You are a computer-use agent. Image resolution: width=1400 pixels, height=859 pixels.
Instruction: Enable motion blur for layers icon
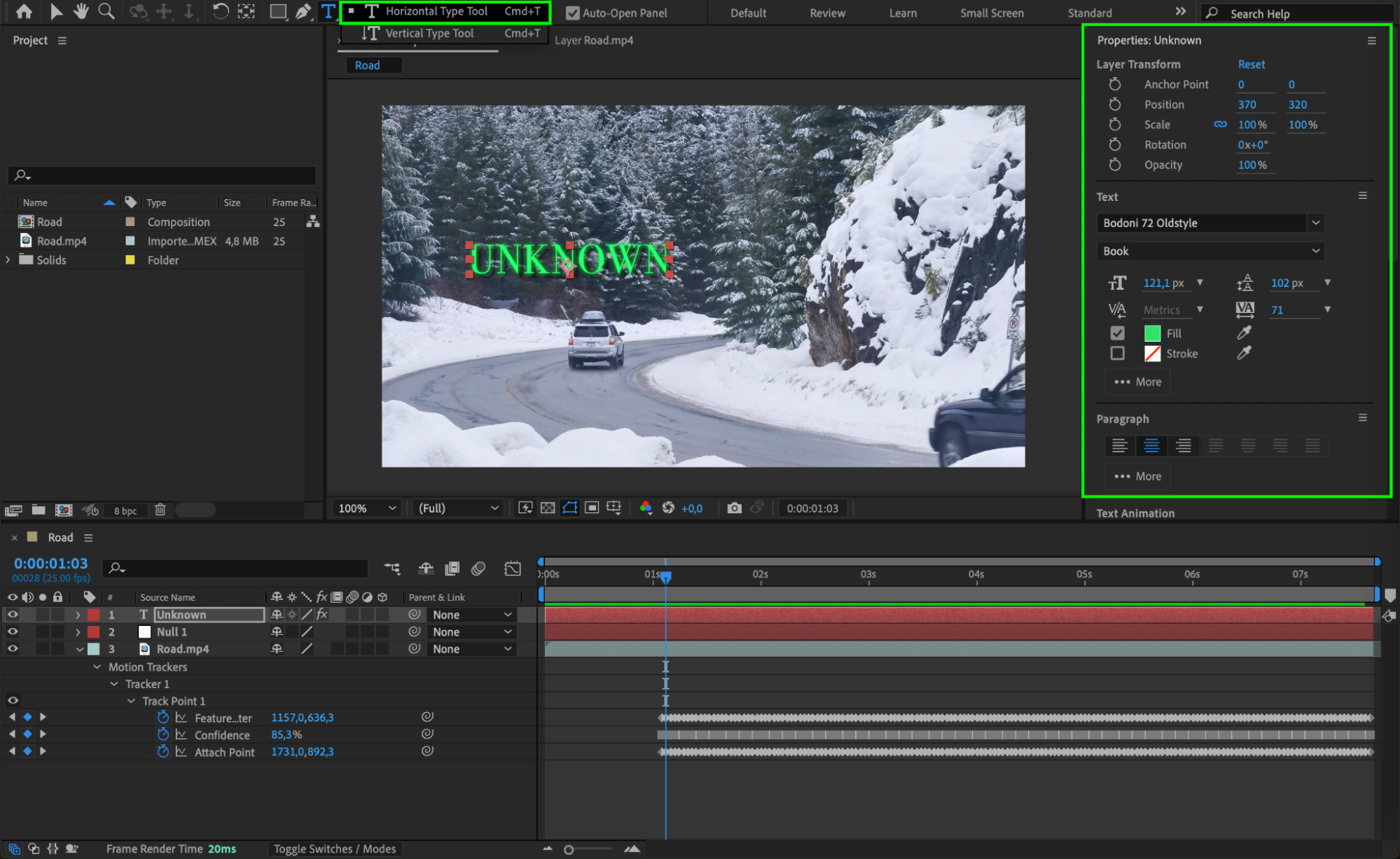(x=478, y=568)
